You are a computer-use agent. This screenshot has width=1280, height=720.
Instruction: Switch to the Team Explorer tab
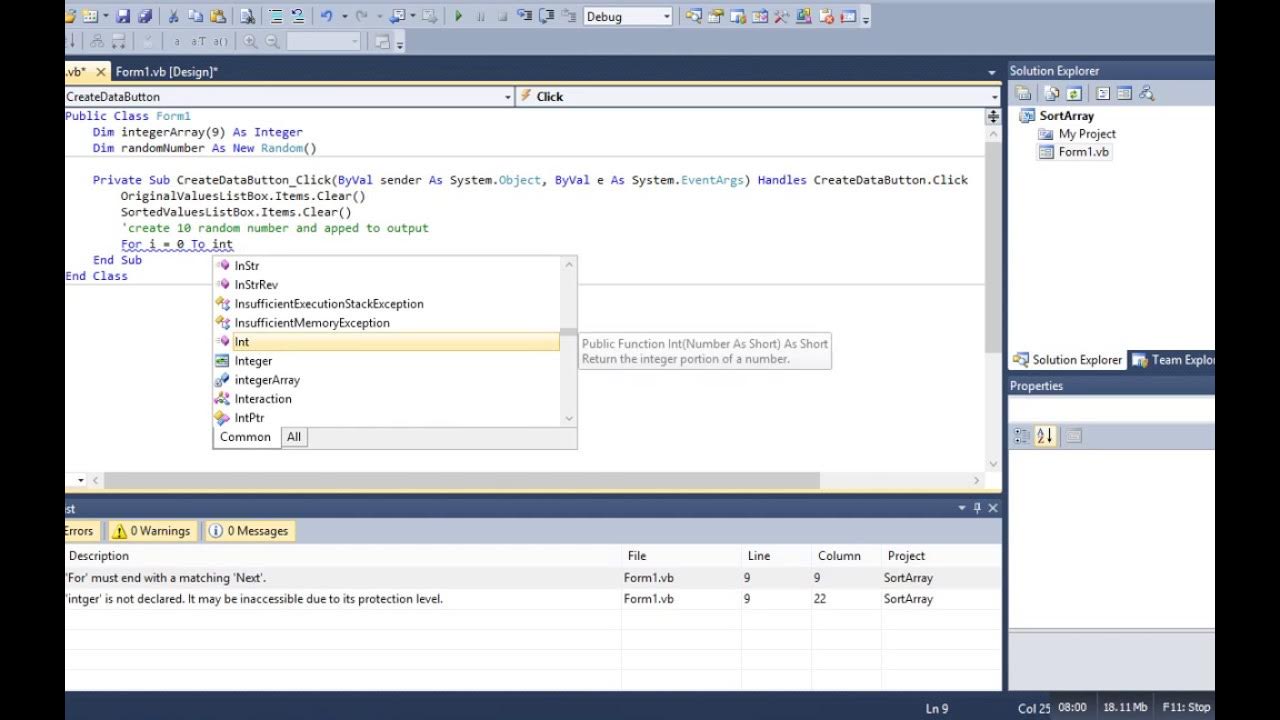1173,360
